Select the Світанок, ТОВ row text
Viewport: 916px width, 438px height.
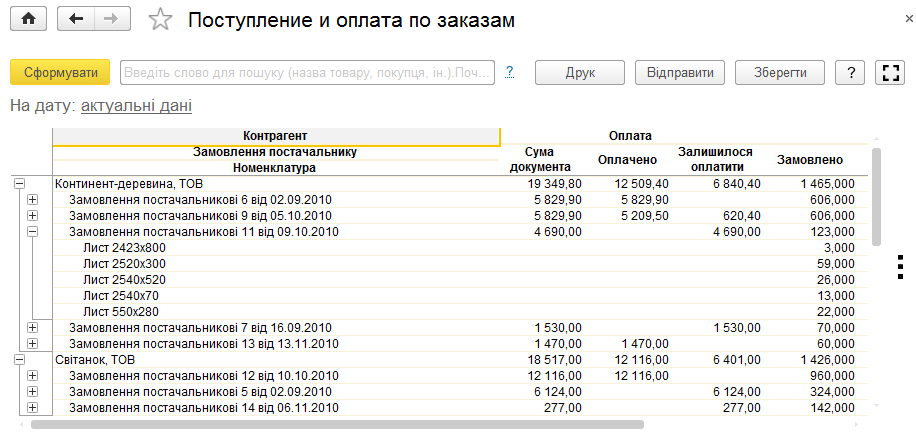(x=95, y=359)
